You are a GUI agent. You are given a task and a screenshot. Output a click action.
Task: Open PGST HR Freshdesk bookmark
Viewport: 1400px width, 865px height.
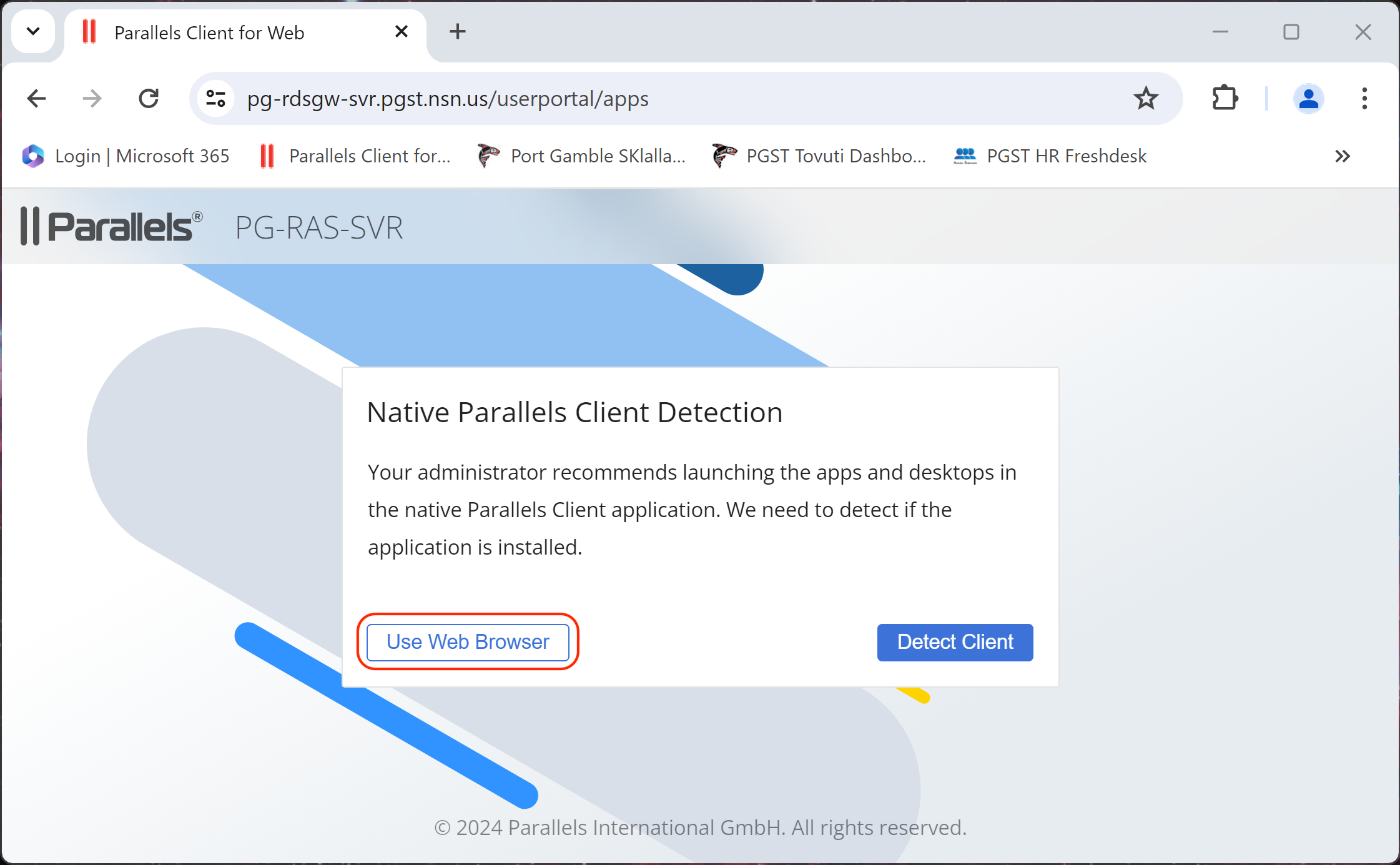tap(1050, 156)
